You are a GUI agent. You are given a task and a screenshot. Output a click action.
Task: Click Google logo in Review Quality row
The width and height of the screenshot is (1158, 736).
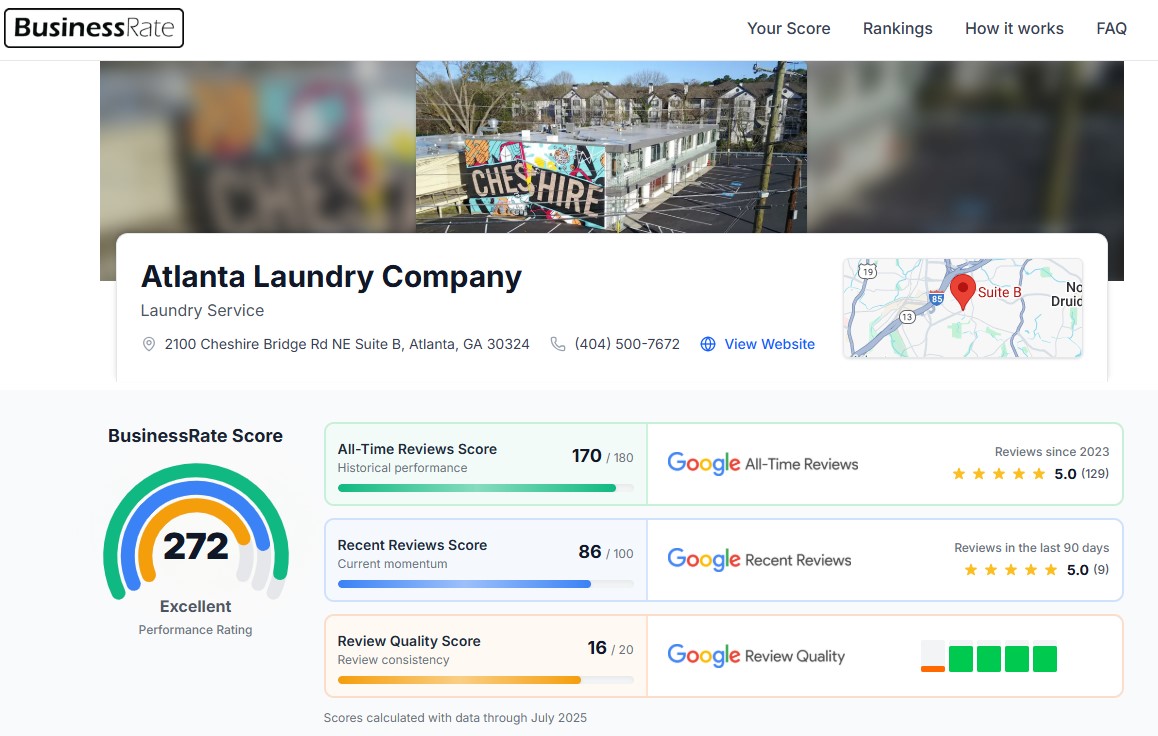pos(704,655)
